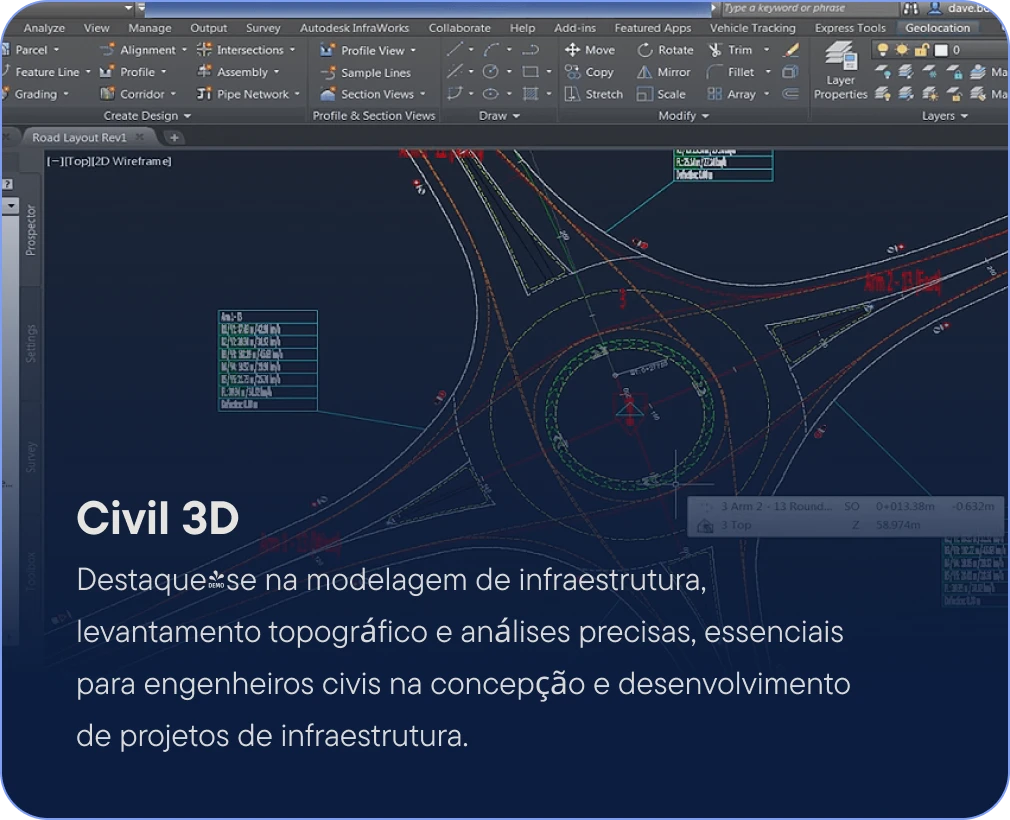
Task: Open Layer Properties manager
Action: 840,71
